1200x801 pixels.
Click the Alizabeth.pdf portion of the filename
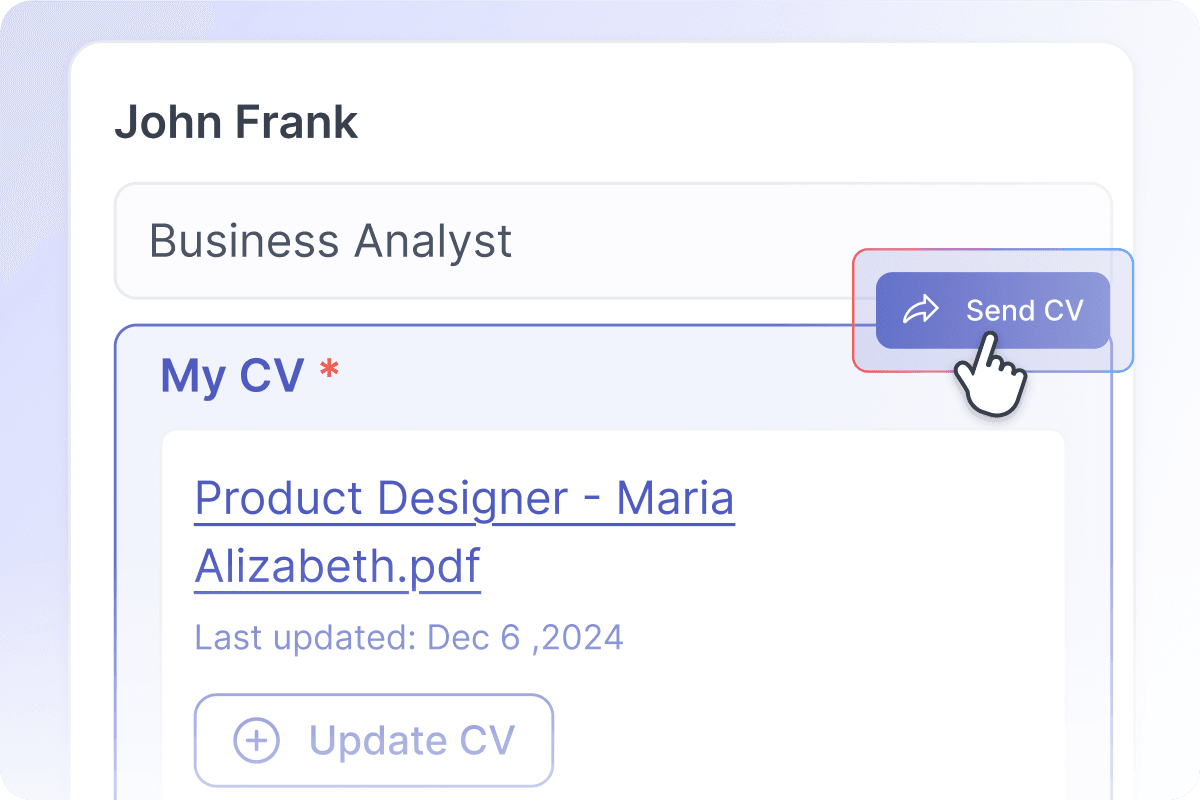pos(336,565)
